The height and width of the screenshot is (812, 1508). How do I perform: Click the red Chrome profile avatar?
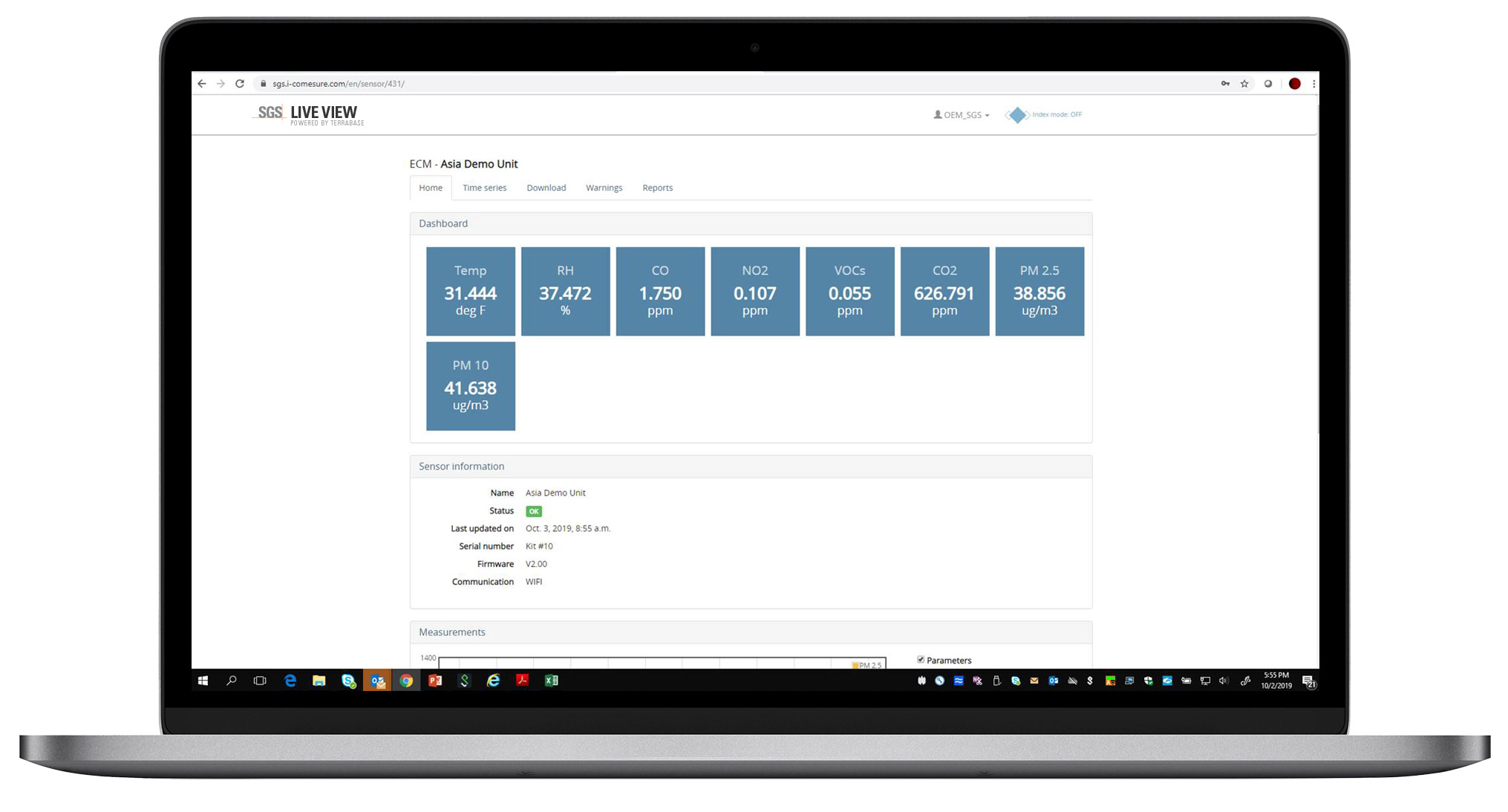pyautogui.click(x=1294, y=84)
